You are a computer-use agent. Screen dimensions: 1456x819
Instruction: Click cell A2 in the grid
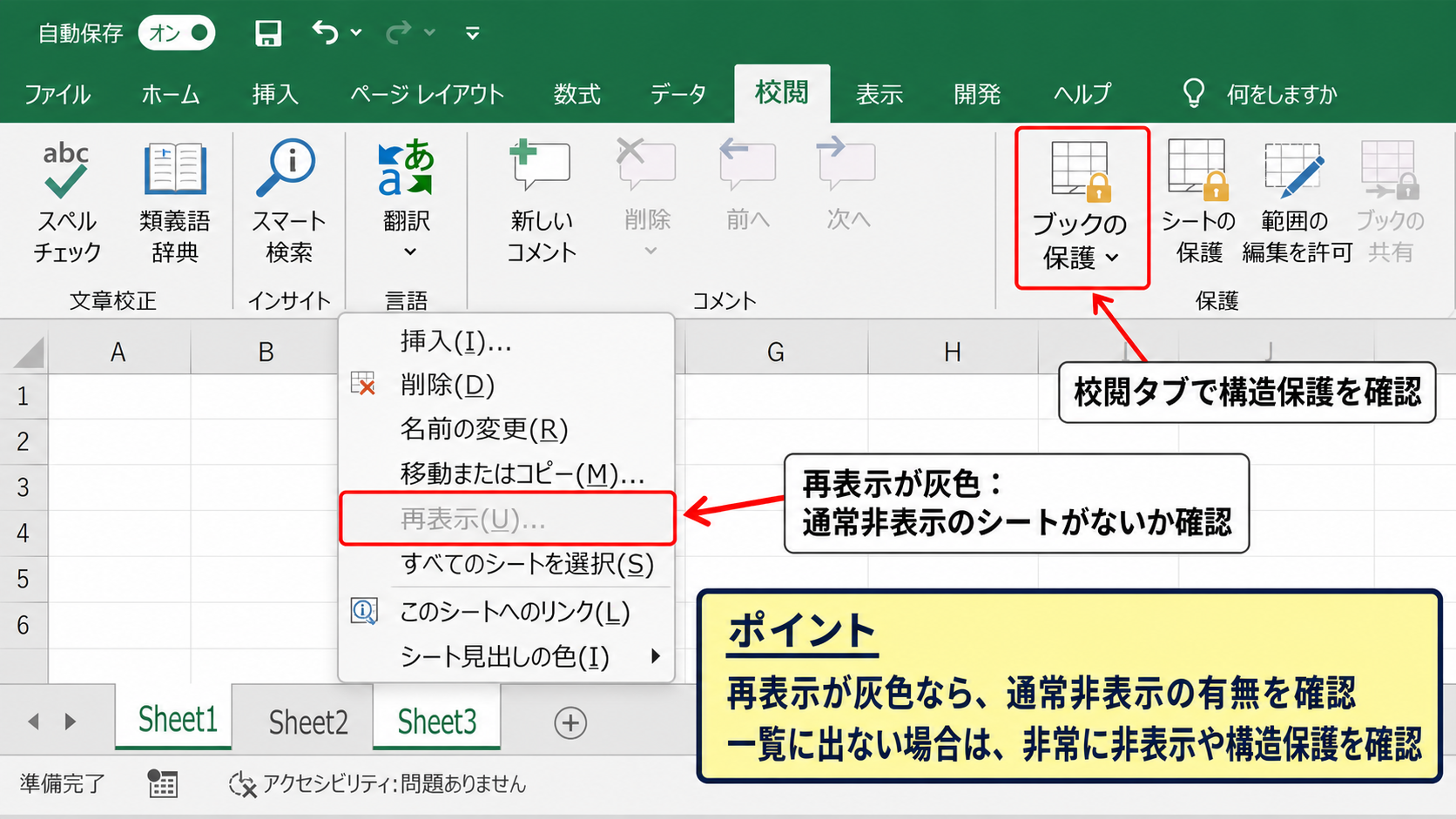(119, 441)
